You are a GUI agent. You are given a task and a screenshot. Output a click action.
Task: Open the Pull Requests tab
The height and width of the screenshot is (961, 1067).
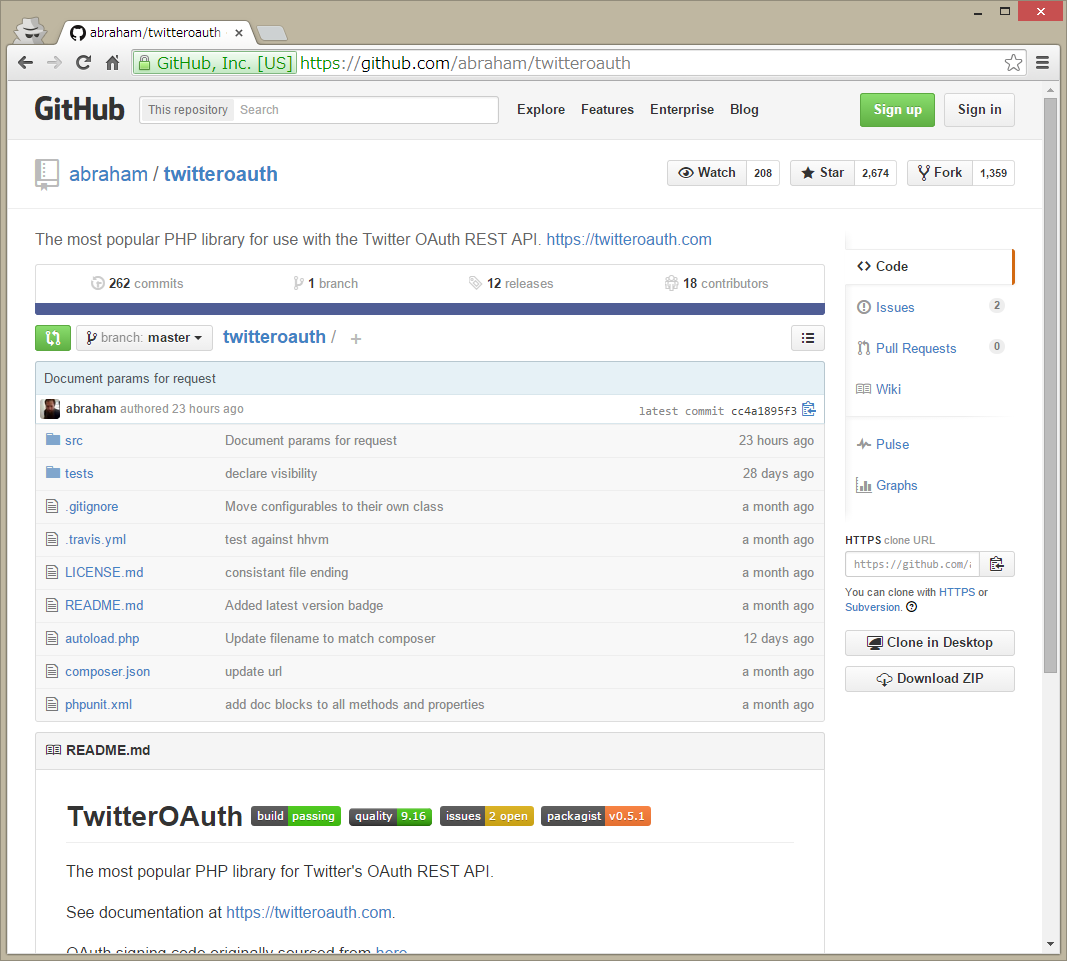[914, 348]
